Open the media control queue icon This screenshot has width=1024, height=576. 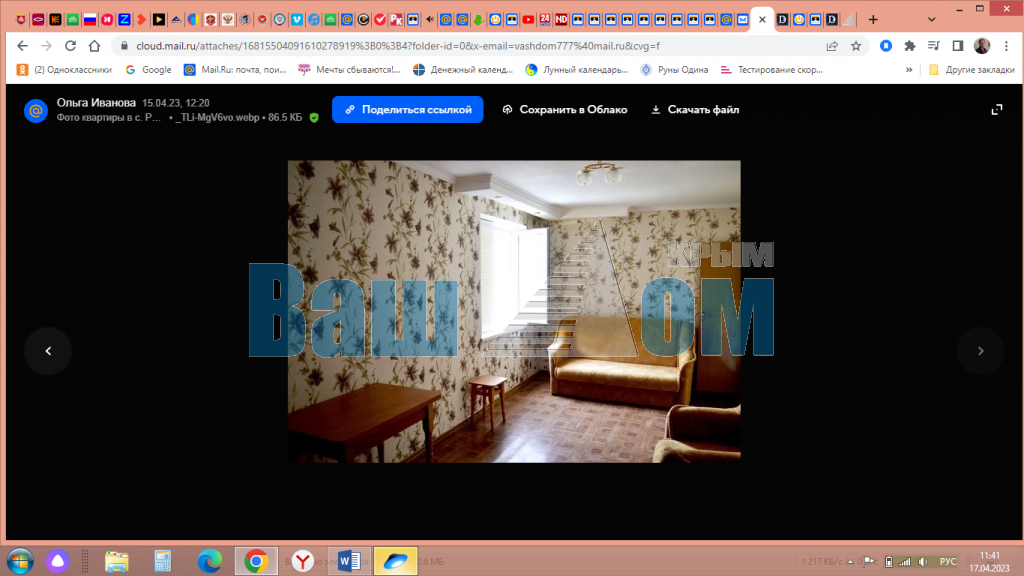(x=934, y=46)
